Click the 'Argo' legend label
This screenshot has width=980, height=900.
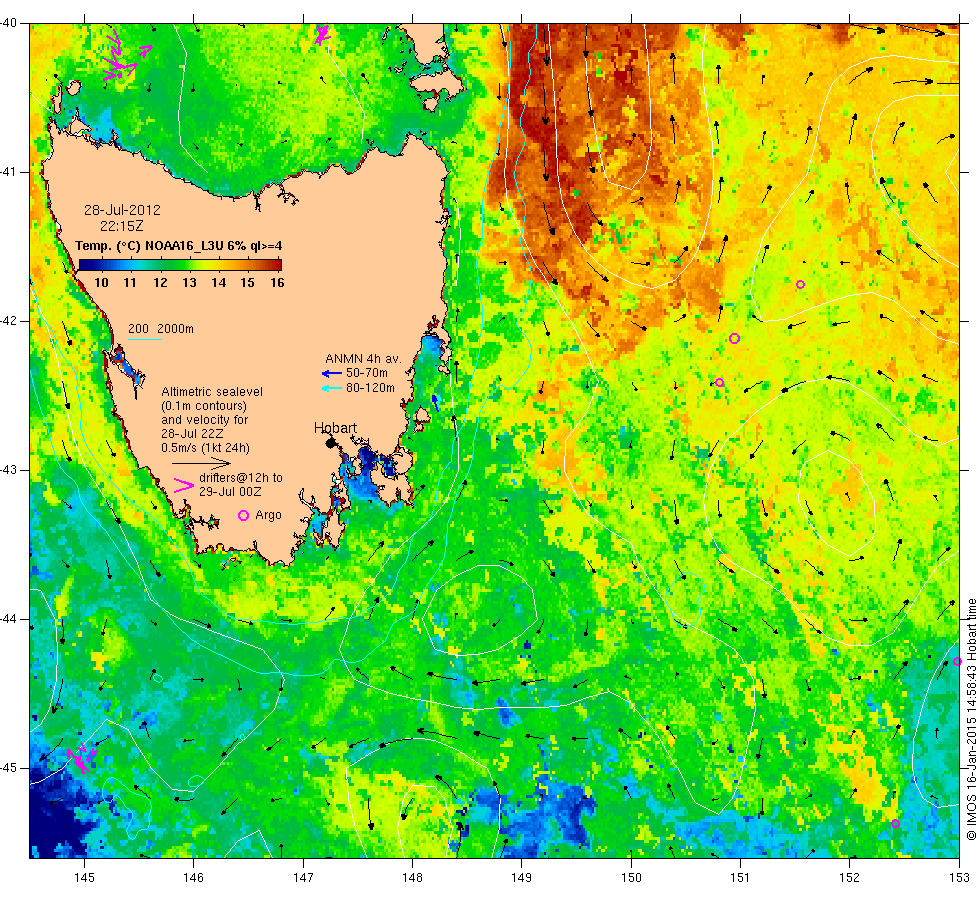(x=268, y=515)
